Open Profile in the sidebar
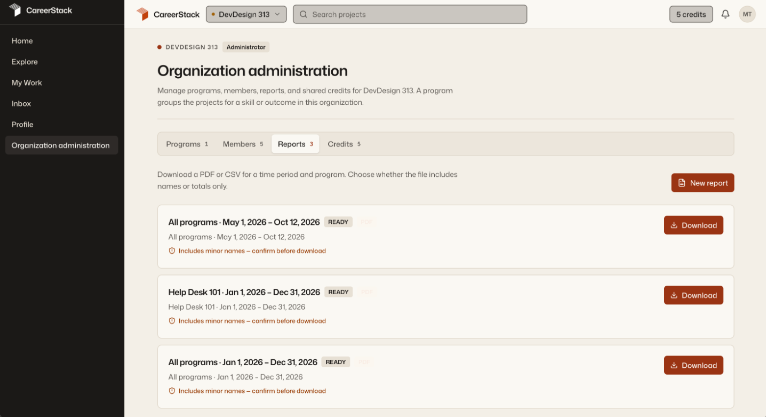 22,125
